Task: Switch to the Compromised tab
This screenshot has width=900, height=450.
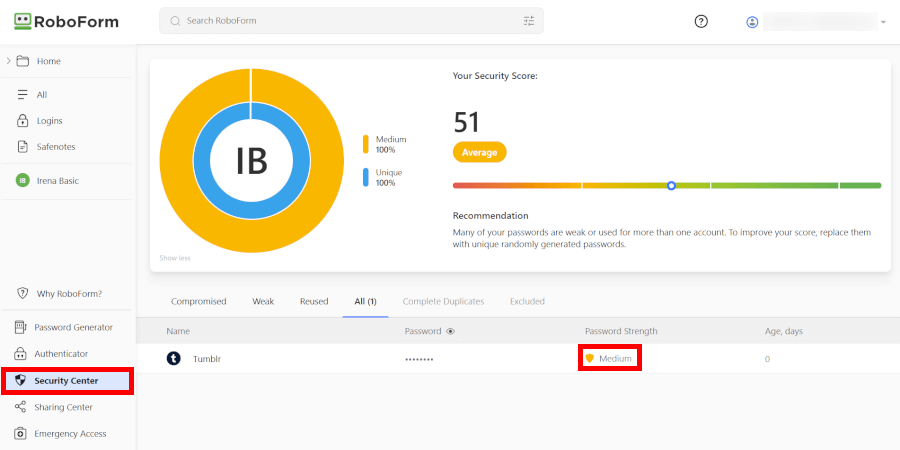Action: (x=199, y=301)
